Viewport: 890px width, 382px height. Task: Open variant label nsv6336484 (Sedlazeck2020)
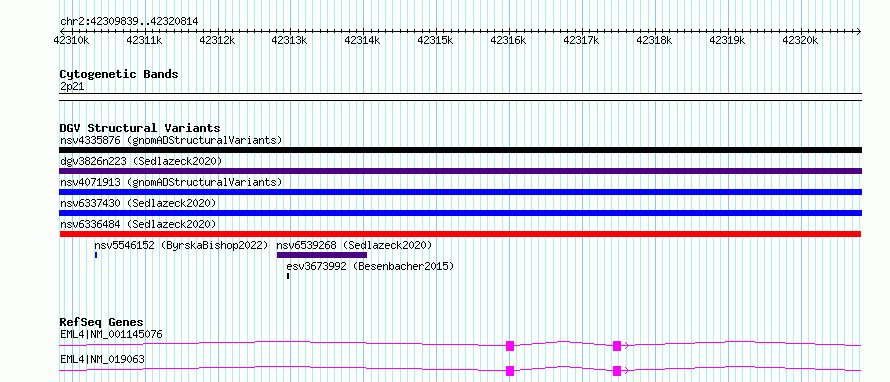(138, 224)
